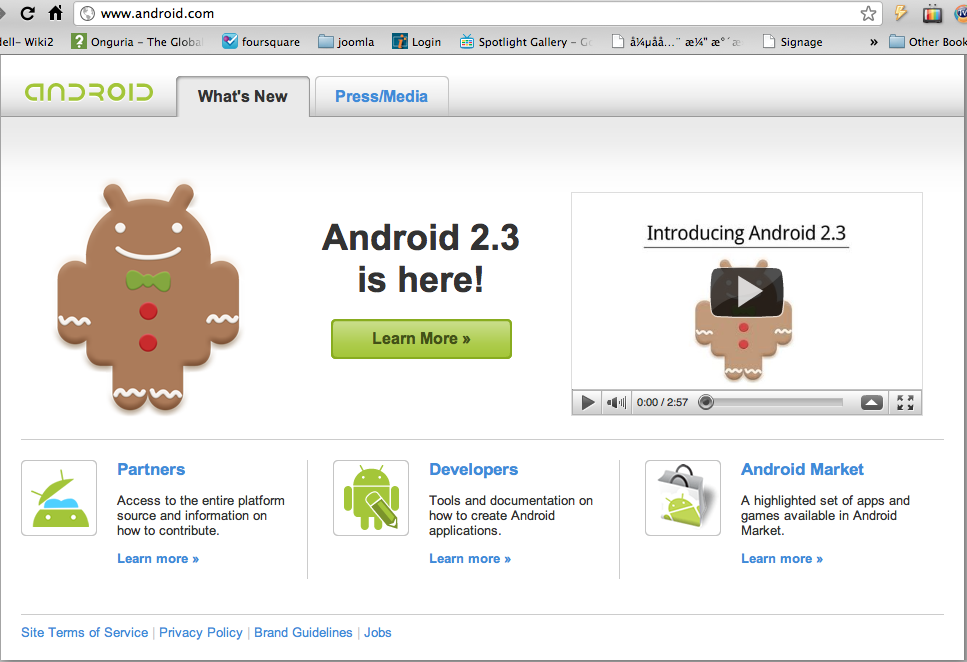
Task: Click the site info globe icon
Action: pyautogui.click(x=88, y=13)
